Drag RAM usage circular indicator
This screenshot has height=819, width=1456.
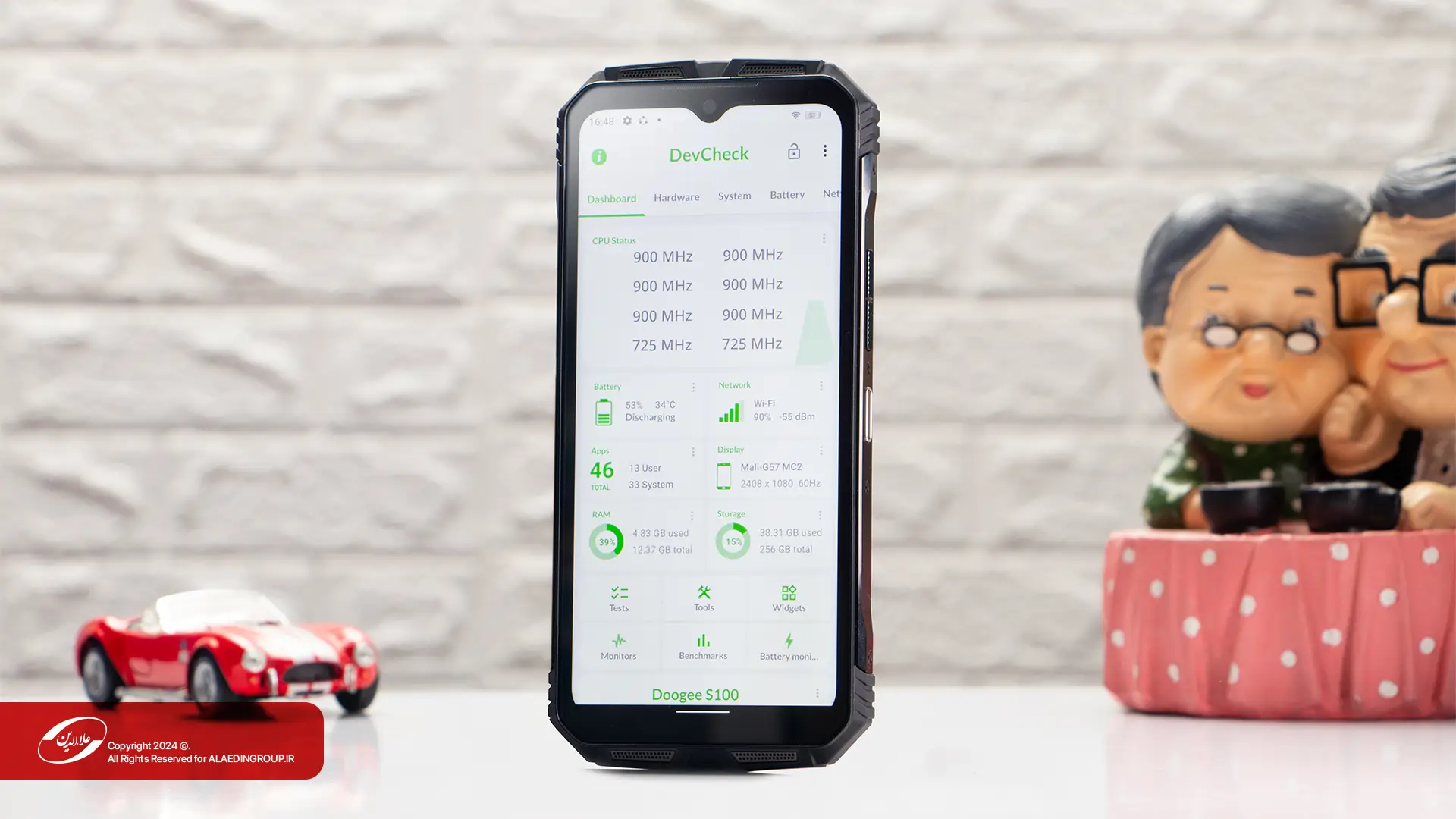(604, 541)
